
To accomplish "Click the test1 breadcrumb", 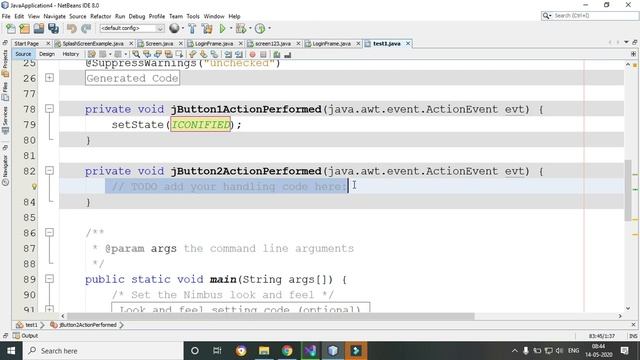I will [27, 325].
